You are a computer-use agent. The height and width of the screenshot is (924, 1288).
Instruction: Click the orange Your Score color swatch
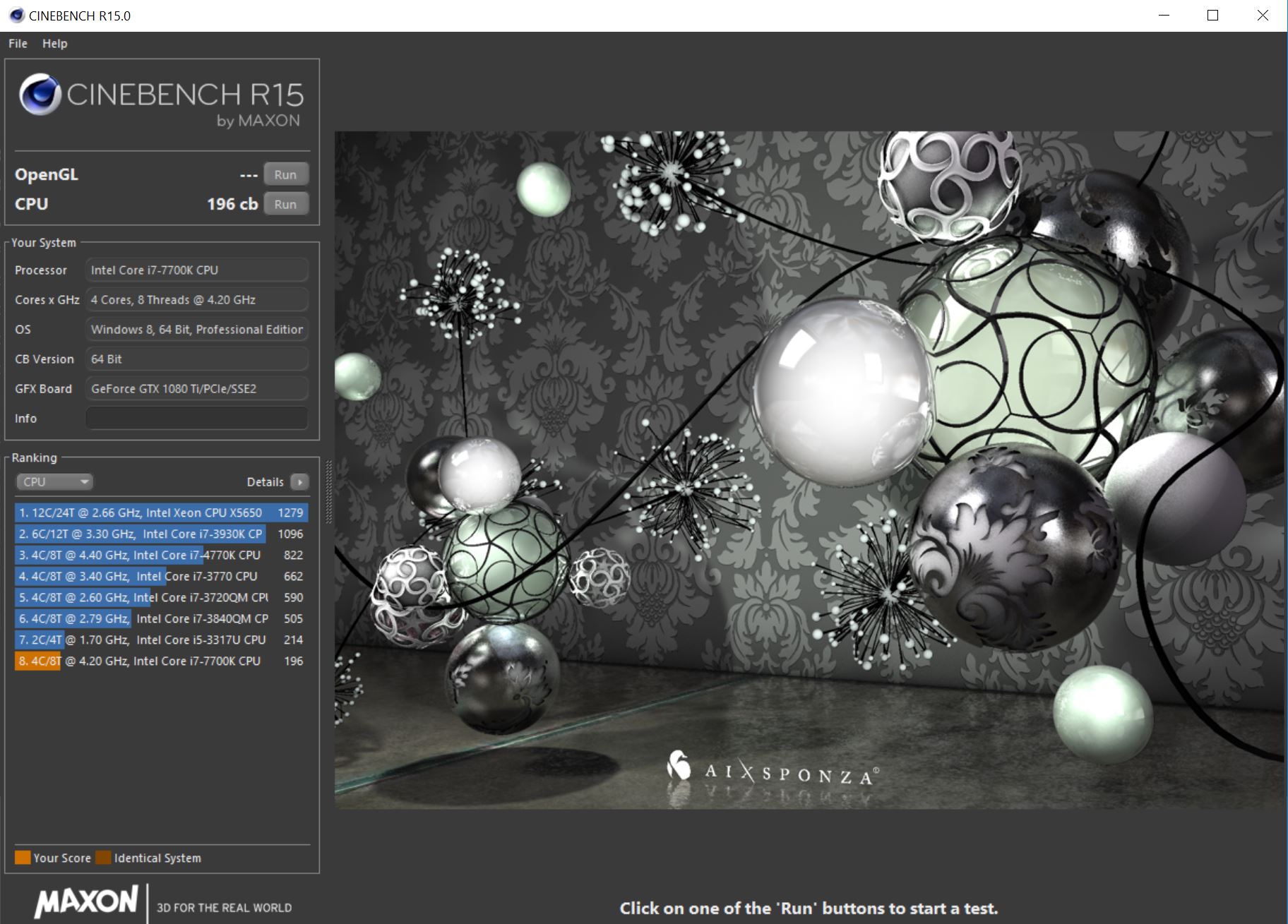(23, 858)
